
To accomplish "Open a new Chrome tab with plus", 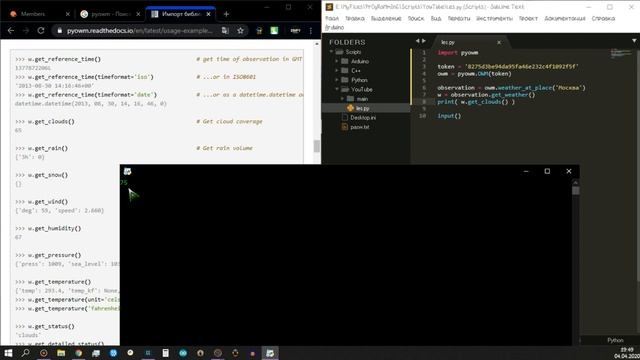I will 226,14.
